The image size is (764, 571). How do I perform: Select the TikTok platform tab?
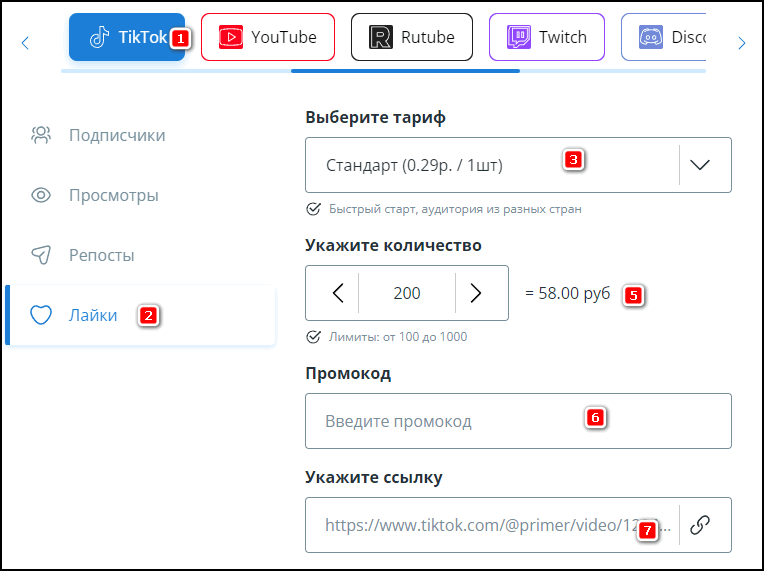127,37
